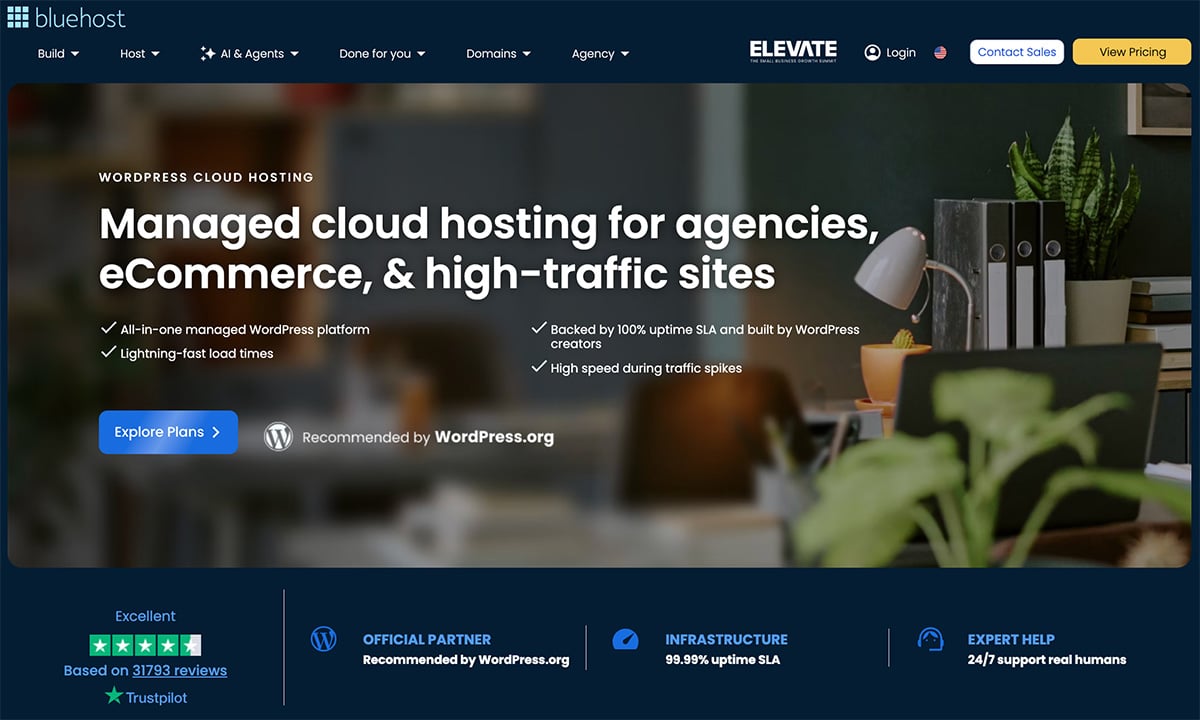1200x720 pixels.
Task: Open the AI & Agents menu
Action: (250, 54)
